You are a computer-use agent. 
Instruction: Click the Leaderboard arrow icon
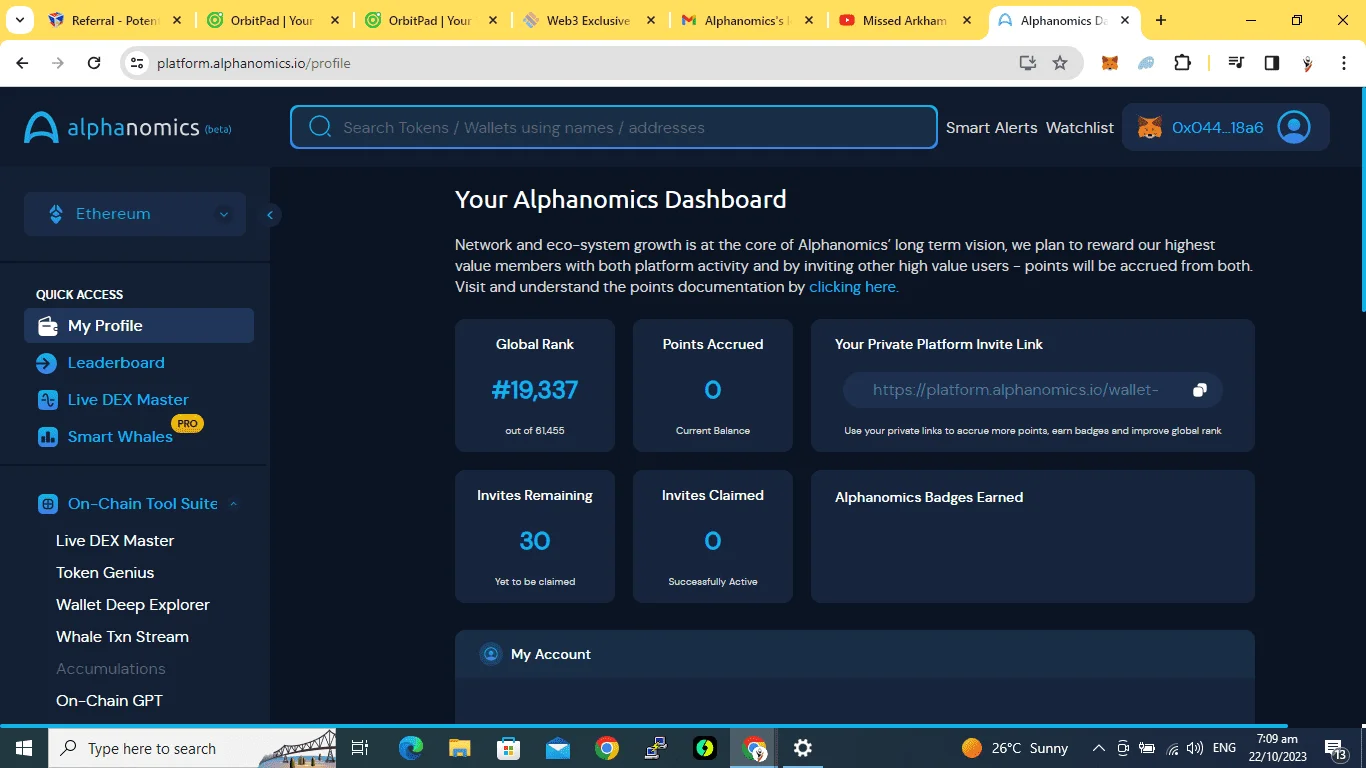point(47,363)
